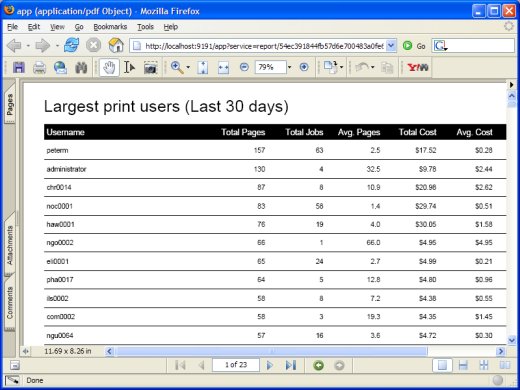Open the zoom percentage dropdown arrow
520x390 pixels.
point(289,67)
